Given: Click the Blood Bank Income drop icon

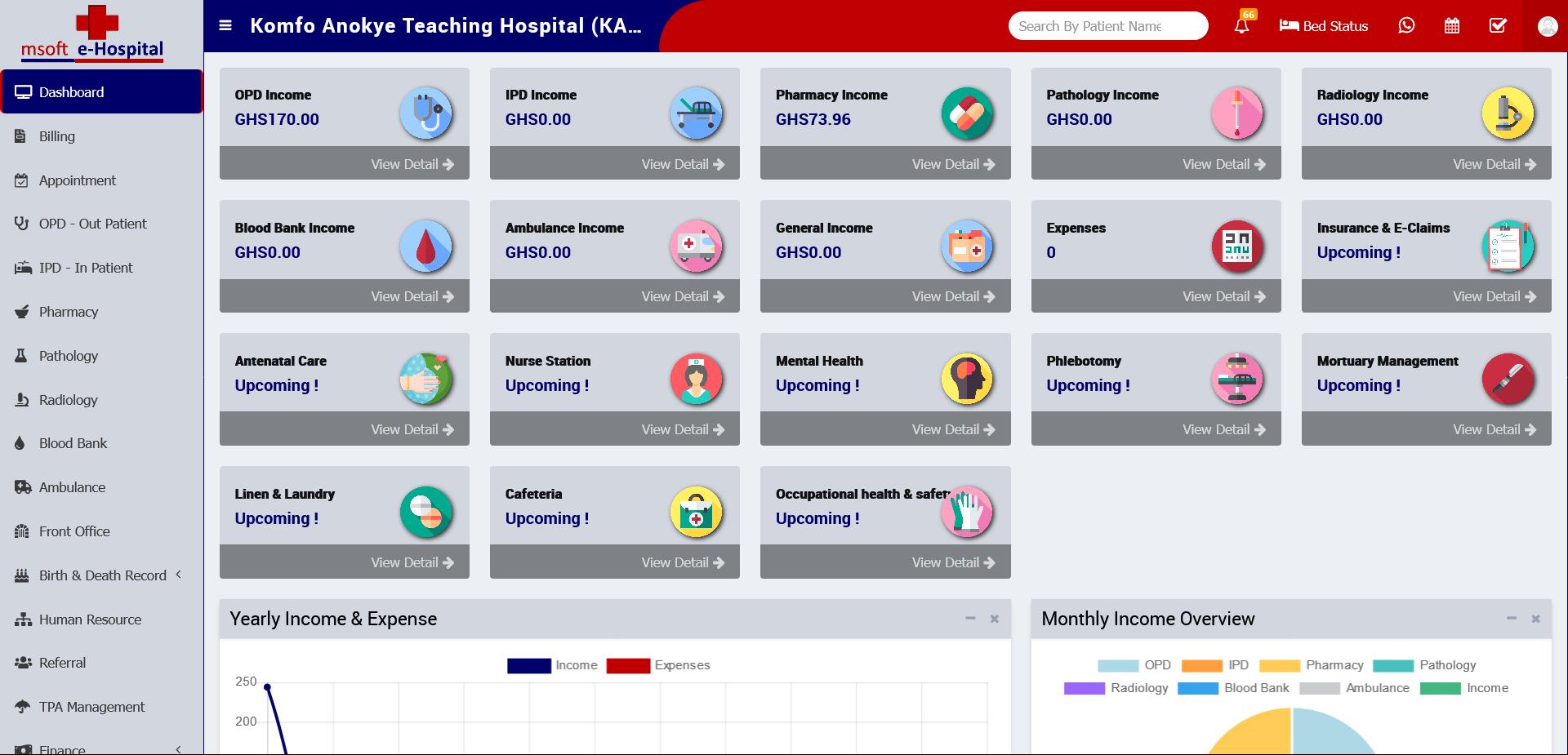Looking at the screenshot, I should click(x=426, y=246).
